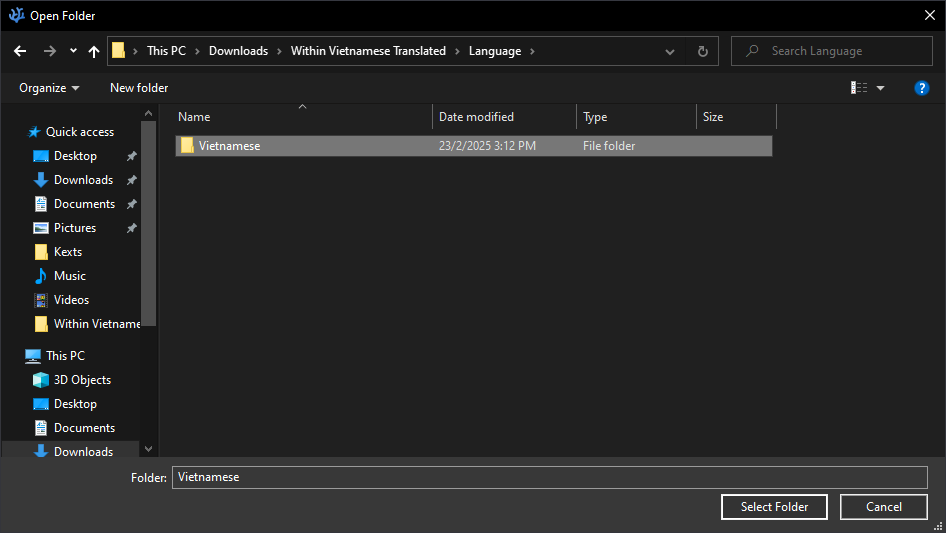Create a New folder
Viewport: 946px width, 533px height.
point(139,88)
